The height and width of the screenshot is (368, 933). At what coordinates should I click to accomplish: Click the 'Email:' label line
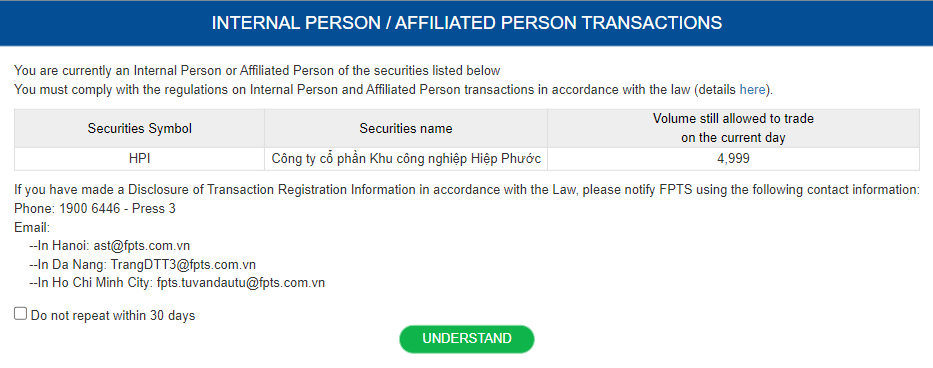pyautogui.click(x=32, y=227)
